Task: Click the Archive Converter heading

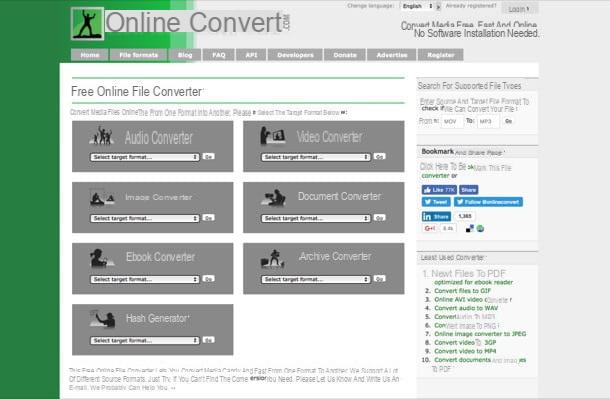Action: click(x=335, y=257)
